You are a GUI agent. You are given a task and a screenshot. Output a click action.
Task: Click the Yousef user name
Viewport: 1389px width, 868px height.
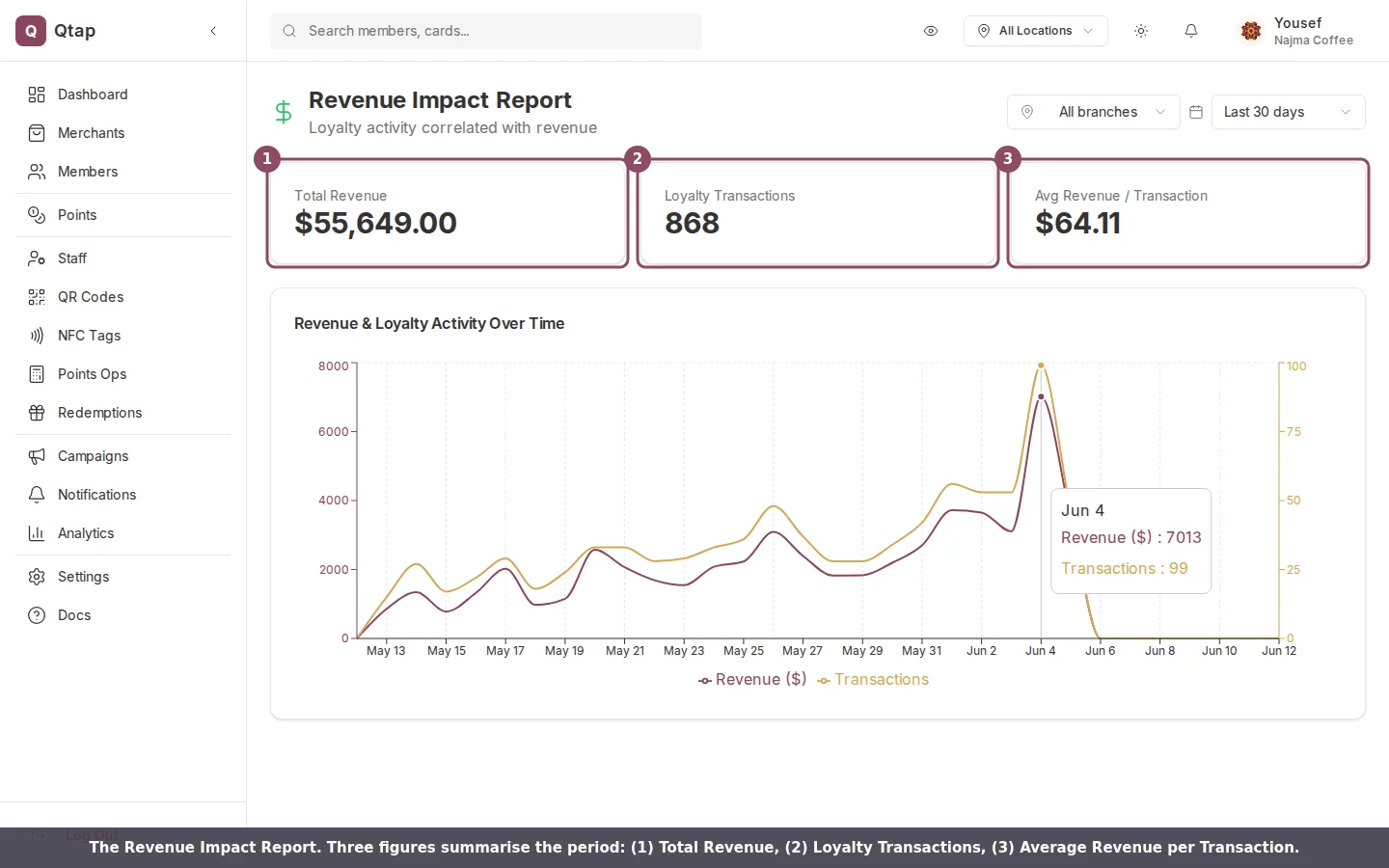tap(1297, 23)
